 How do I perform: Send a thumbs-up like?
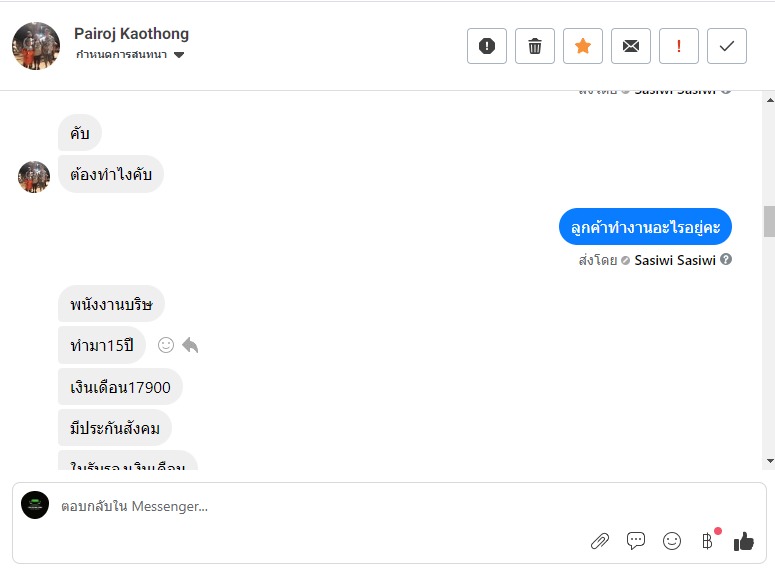(x=743, y=541)
